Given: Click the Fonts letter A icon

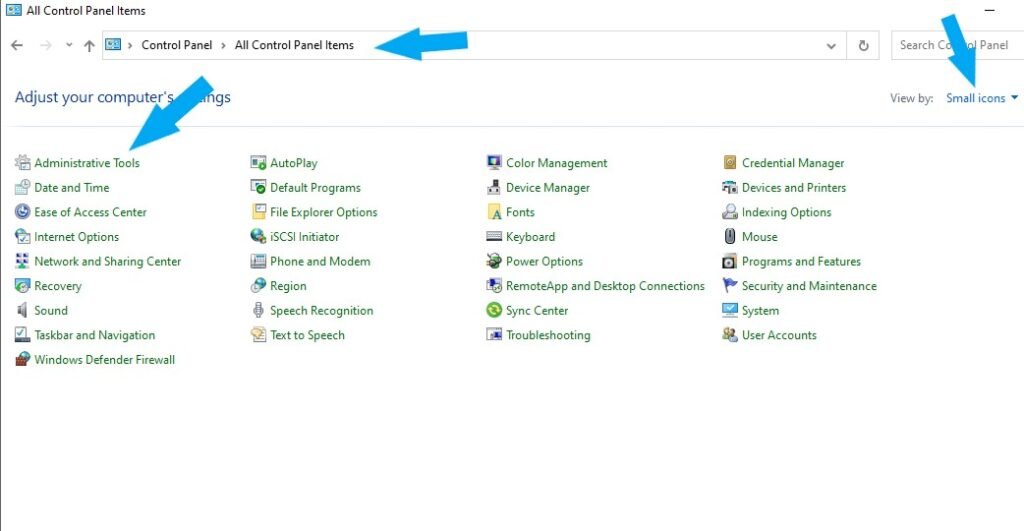Looking at the screenshot, I should tap(494, 212).
